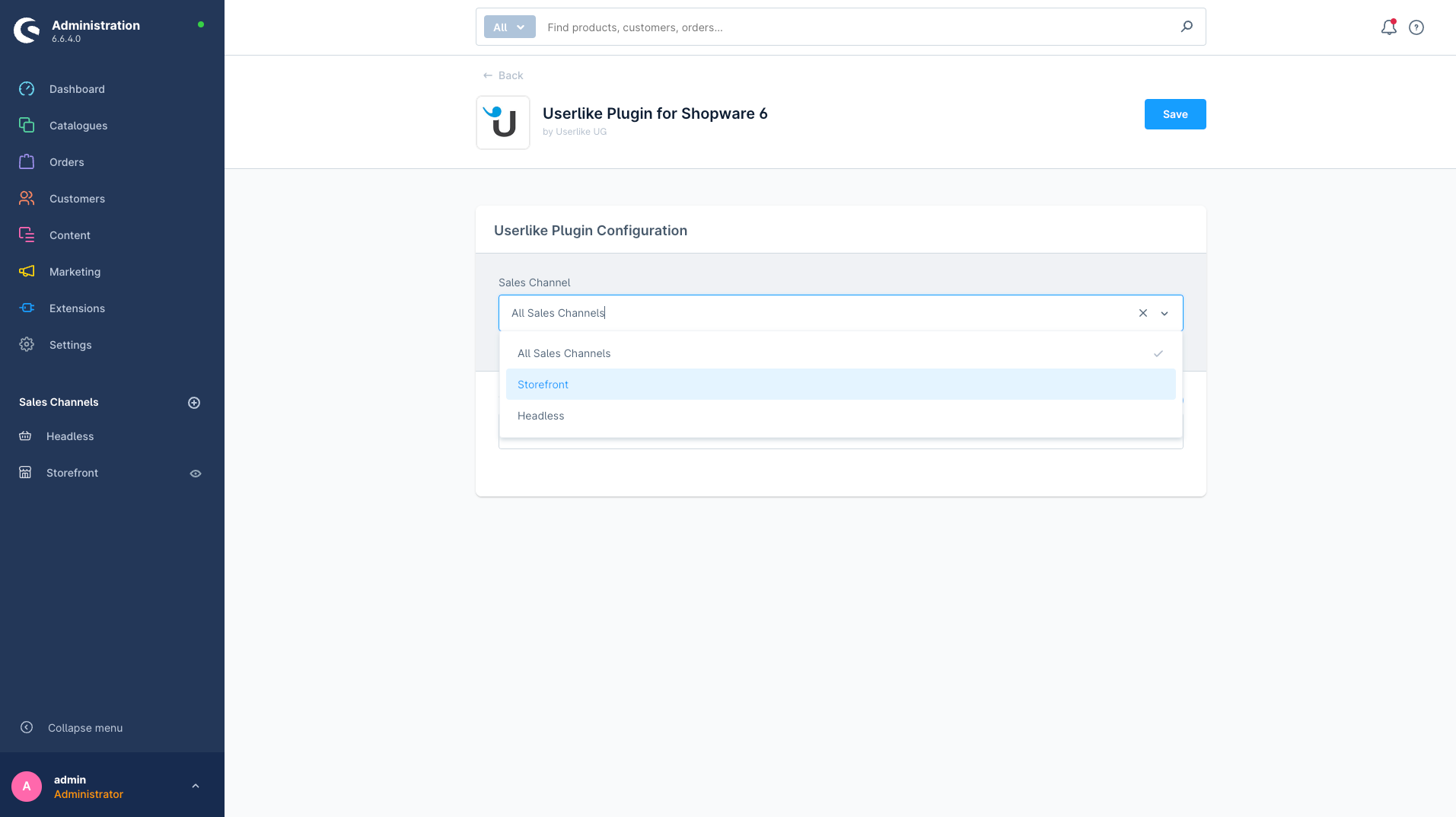Expand the admin user menu chevron
Viewport: 1456px width, 817px height.
[x=196, y=787]
